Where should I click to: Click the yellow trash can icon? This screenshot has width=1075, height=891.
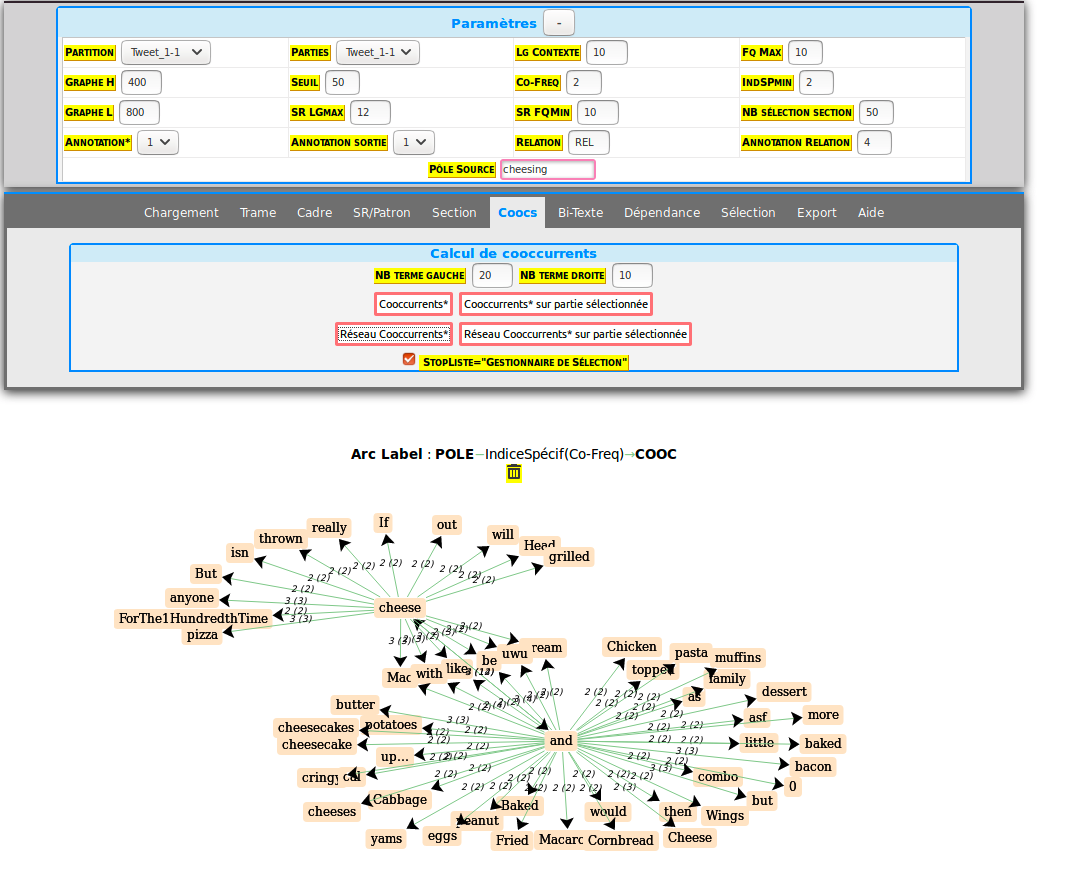click(x=514, y=473)
